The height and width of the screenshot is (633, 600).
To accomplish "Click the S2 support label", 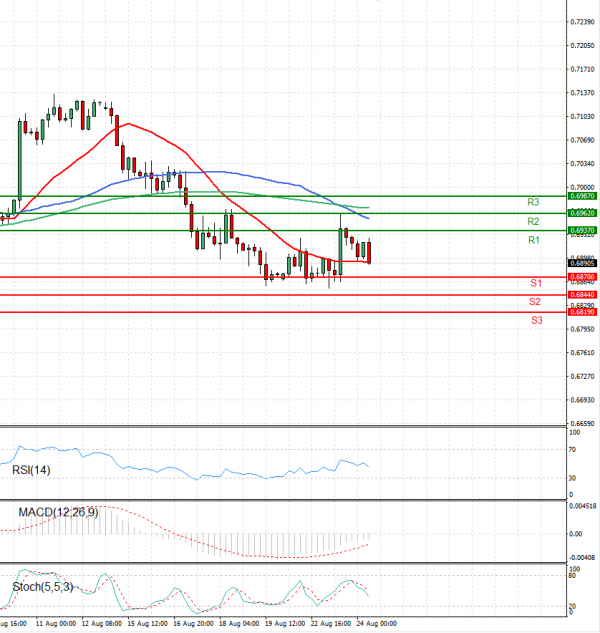I will (535, 302).
